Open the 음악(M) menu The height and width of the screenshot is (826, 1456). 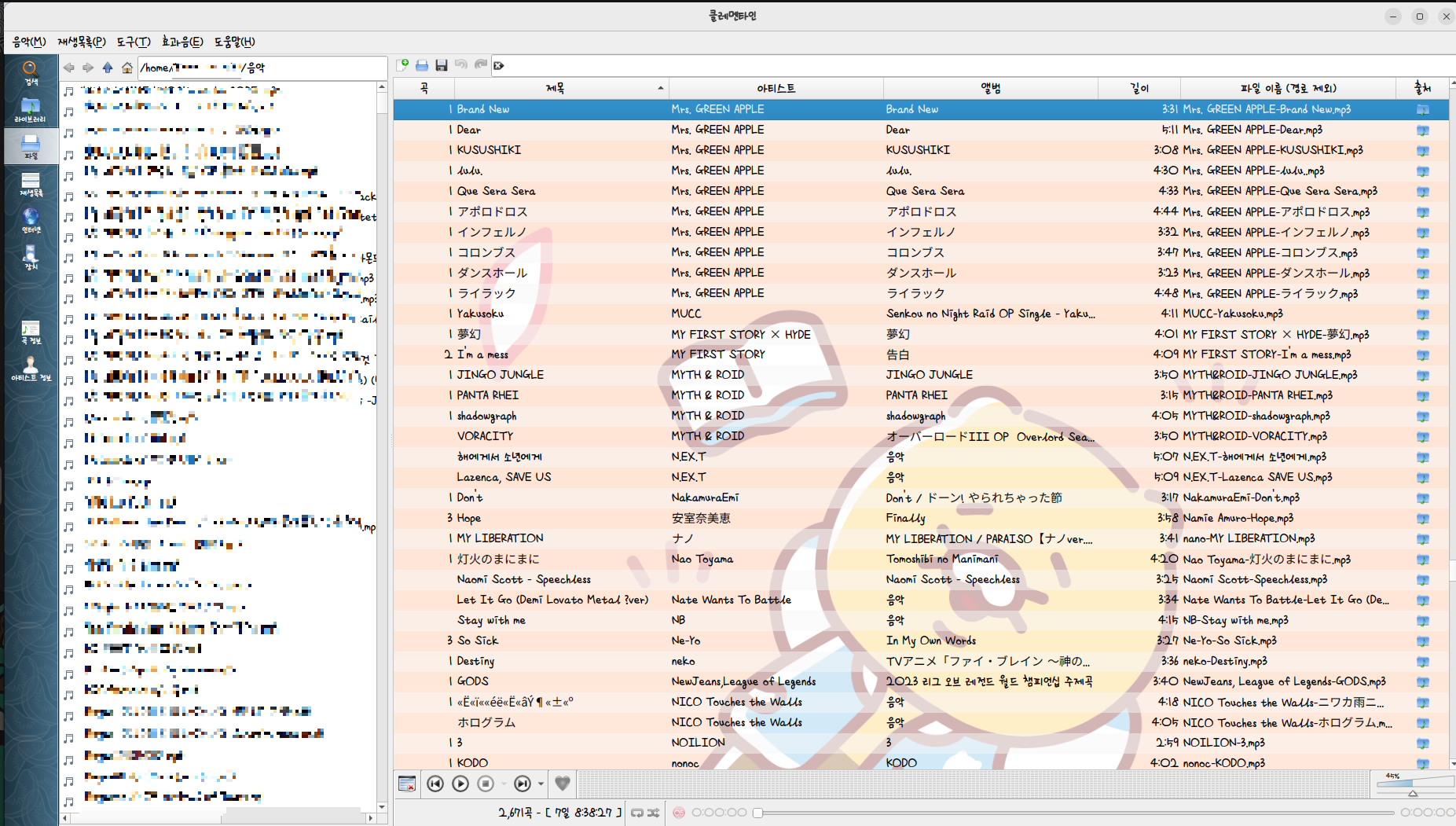pyautogui.click(x=29, y=42)
